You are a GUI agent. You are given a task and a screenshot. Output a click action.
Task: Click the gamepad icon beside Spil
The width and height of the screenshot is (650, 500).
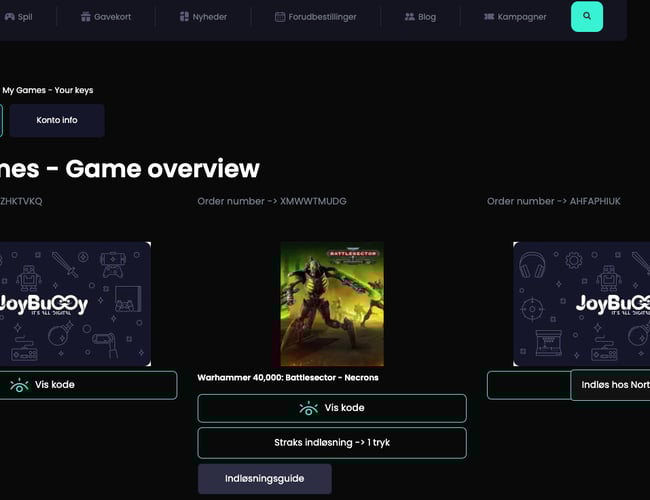9,17
